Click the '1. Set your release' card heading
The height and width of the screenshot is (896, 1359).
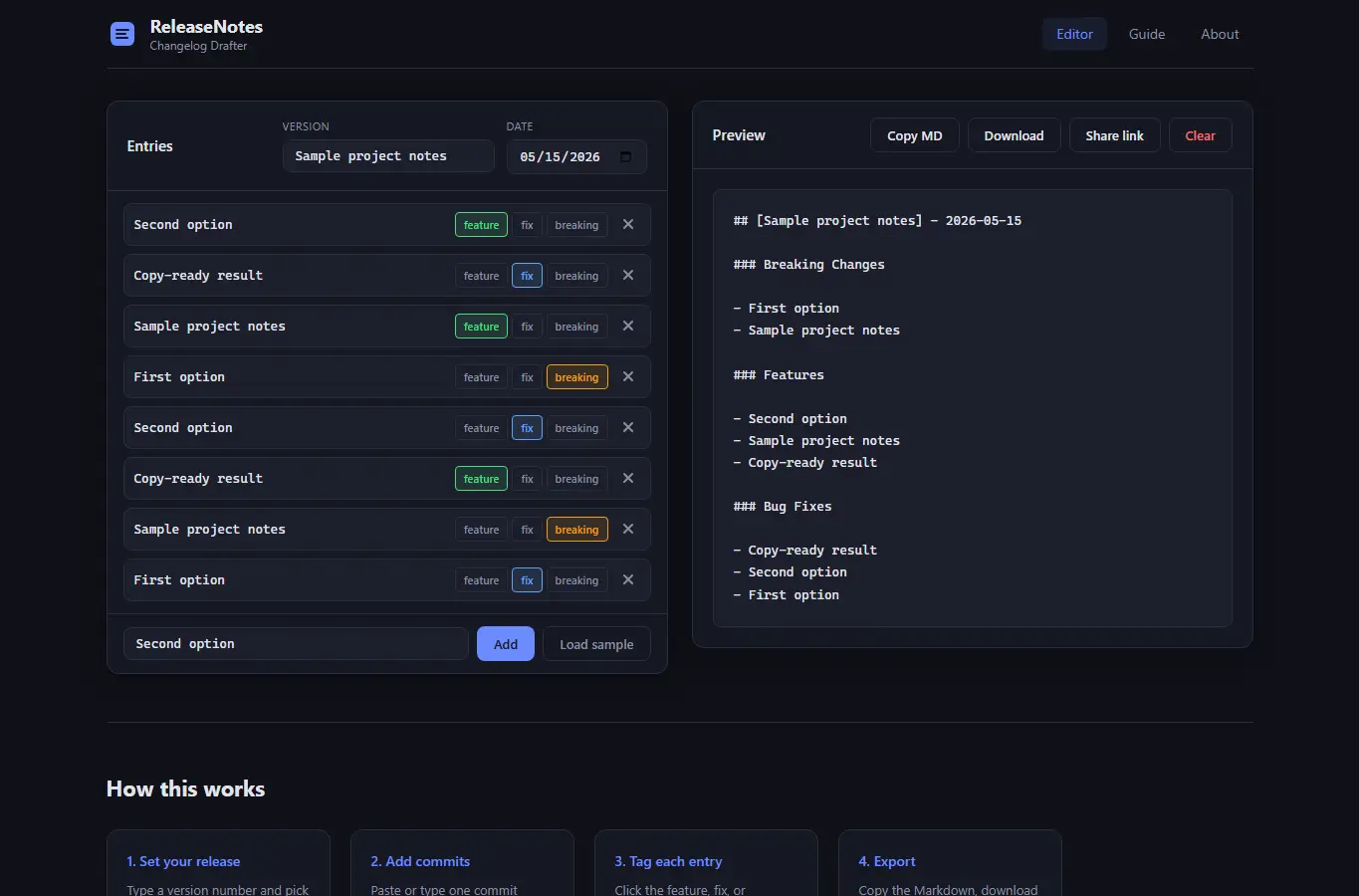[x=183, y=861]
